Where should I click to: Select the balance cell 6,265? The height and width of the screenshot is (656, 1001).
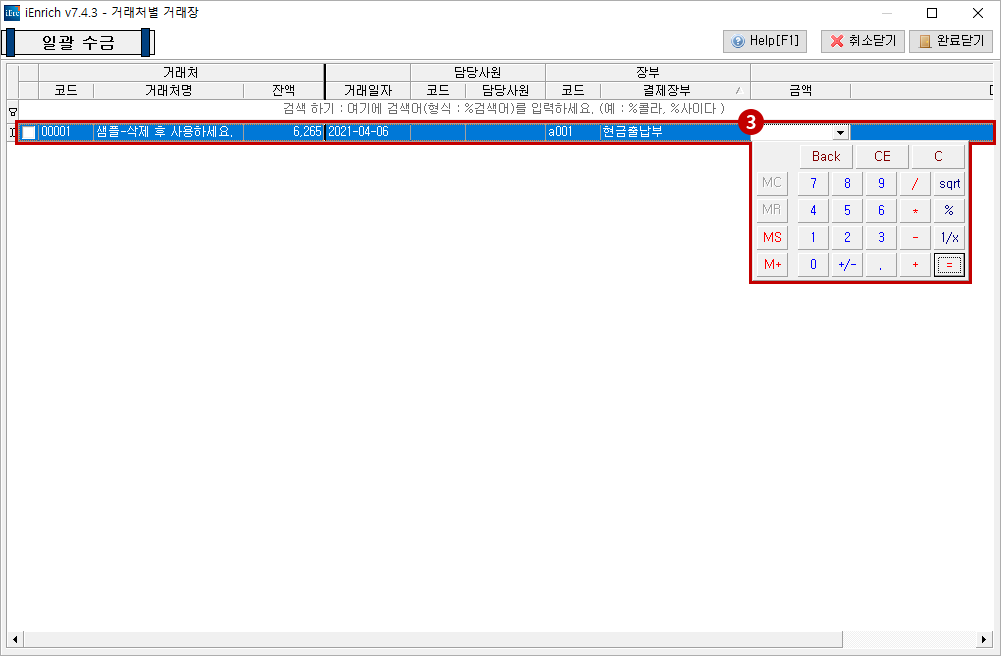(283, 132)
